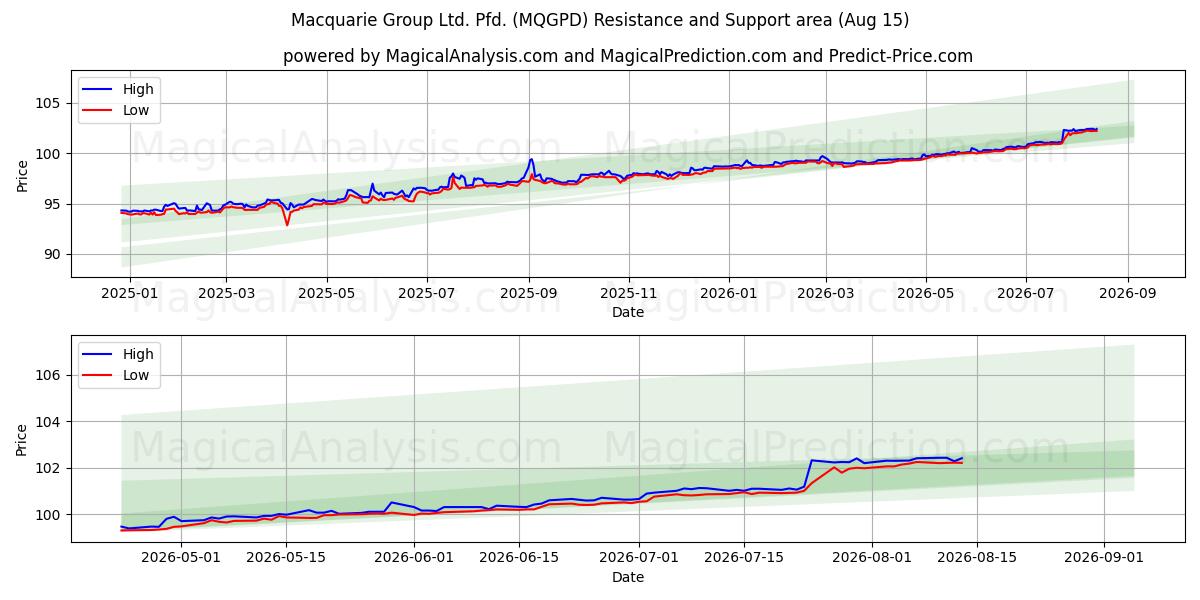Click the 2026-09 tick label on the upper chart

pos(1128,294)
